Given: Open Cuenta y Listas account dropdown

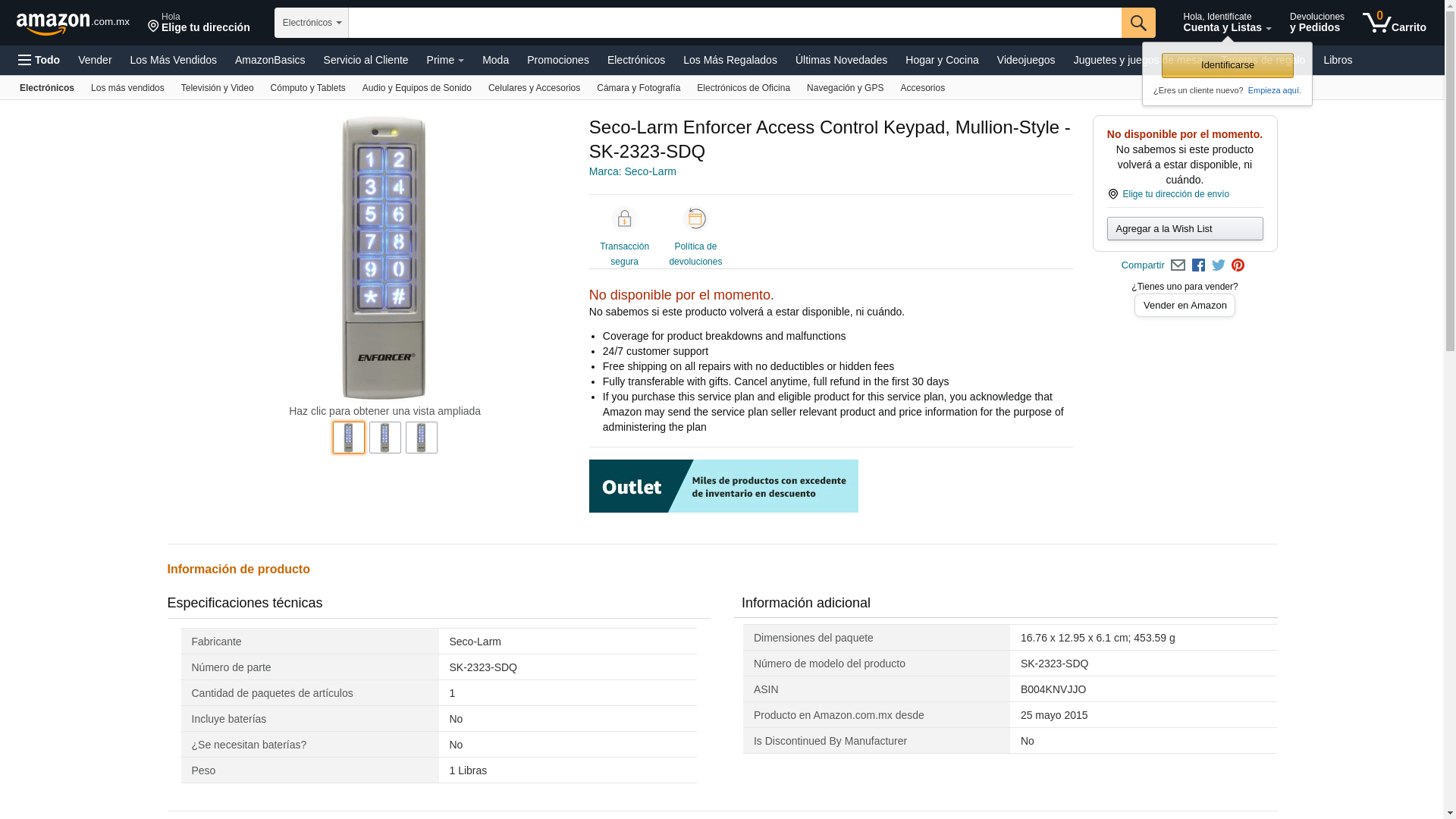Looking at the screenshot, I should (1226, 23).
